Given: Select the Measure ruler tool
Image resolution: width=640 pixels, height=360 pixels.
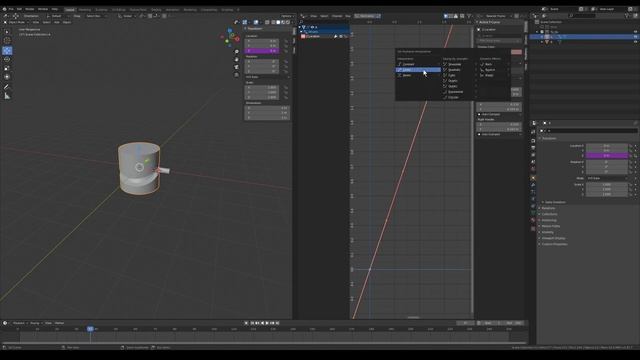Looking at the screenshot, I should [x=7, y=96].
